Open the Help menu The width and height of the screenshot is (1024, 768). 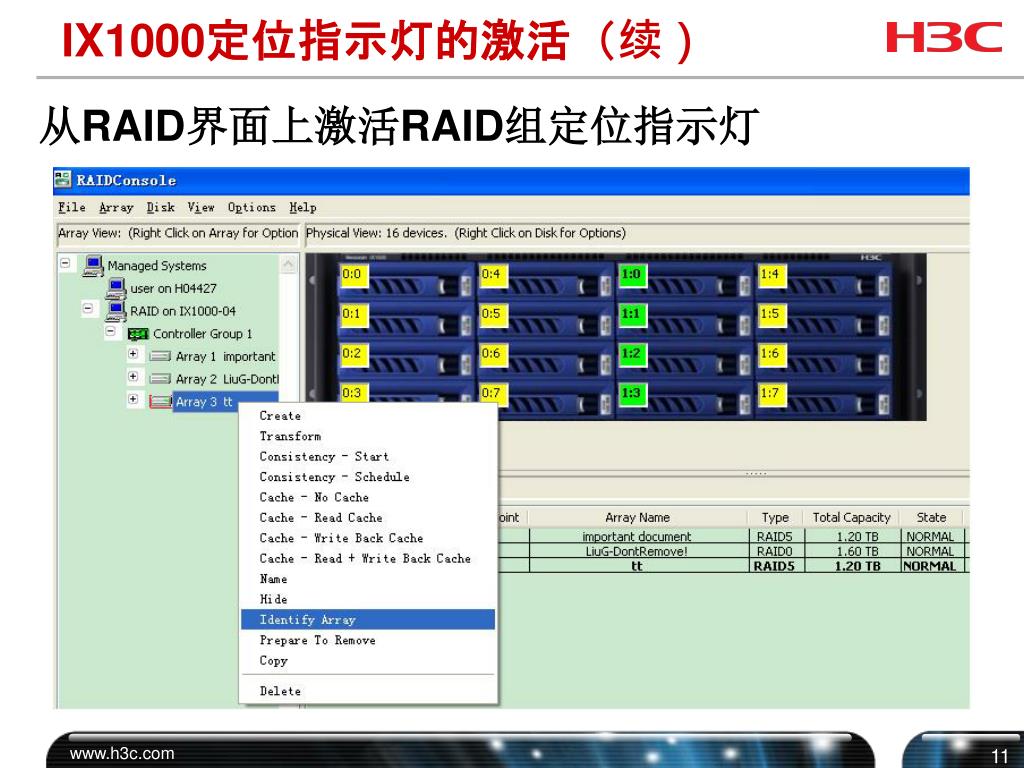[303, 208]
